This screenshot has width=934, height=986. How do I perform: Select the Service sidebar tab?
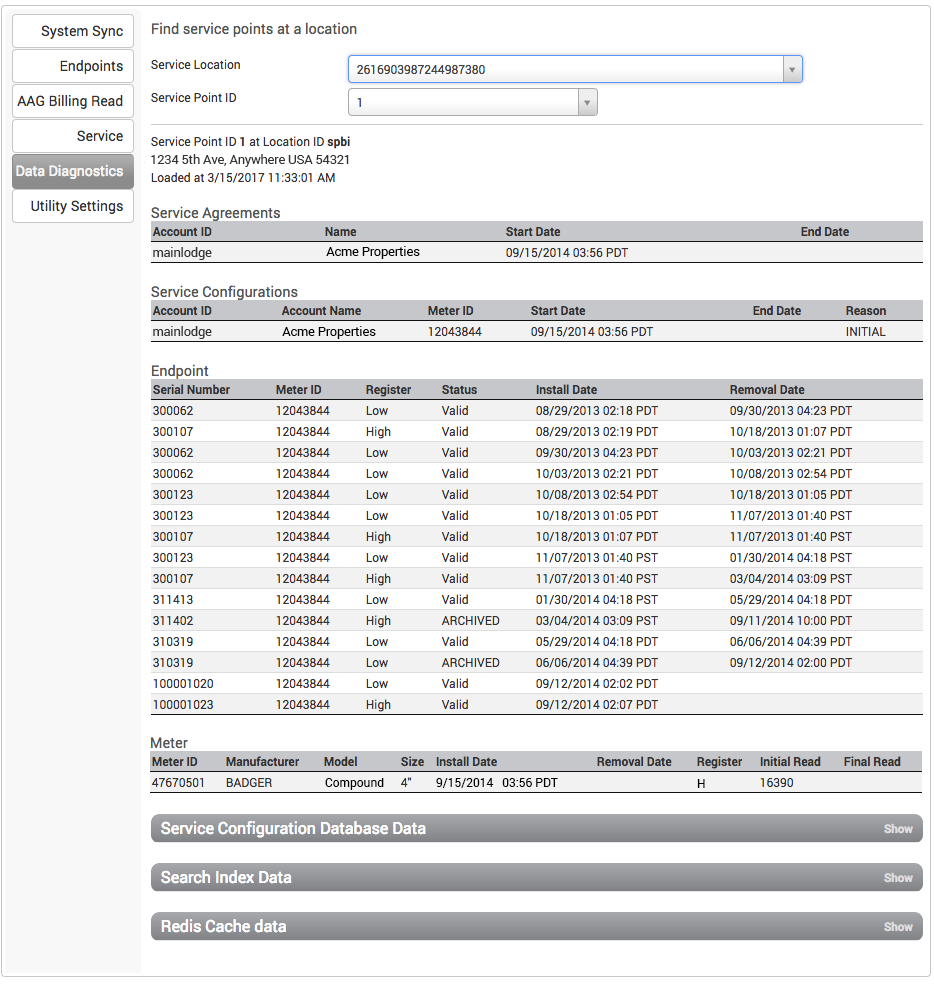click(72, 136)
